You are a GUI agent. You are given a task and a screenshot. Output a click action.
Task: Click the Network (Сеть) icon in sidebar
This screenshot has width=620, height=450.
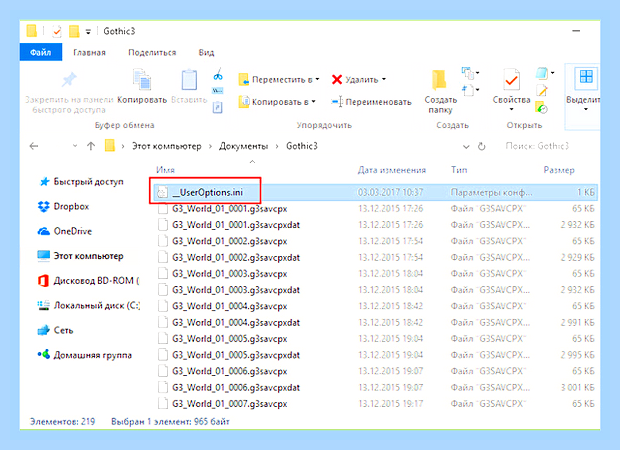click(x=43, y=330)
